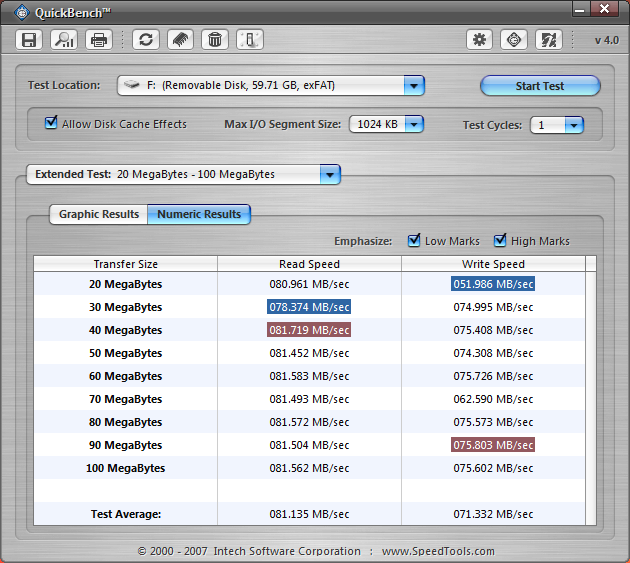Open the Test Location drive dropdown
The image size is (630, 563).
[414, 86]
